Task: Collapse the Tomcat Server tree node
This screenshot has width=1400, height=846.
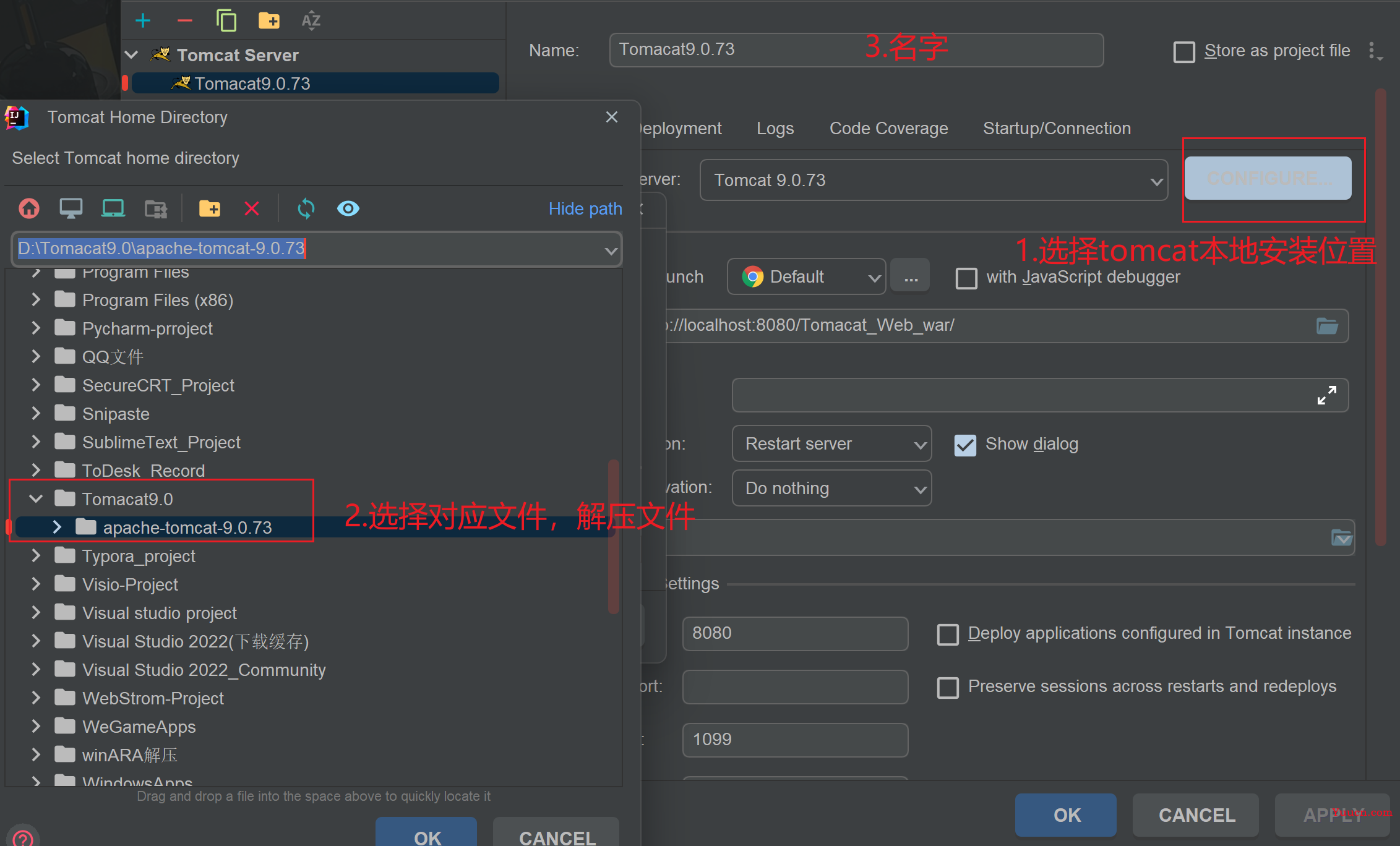Action: coord(131,55)
